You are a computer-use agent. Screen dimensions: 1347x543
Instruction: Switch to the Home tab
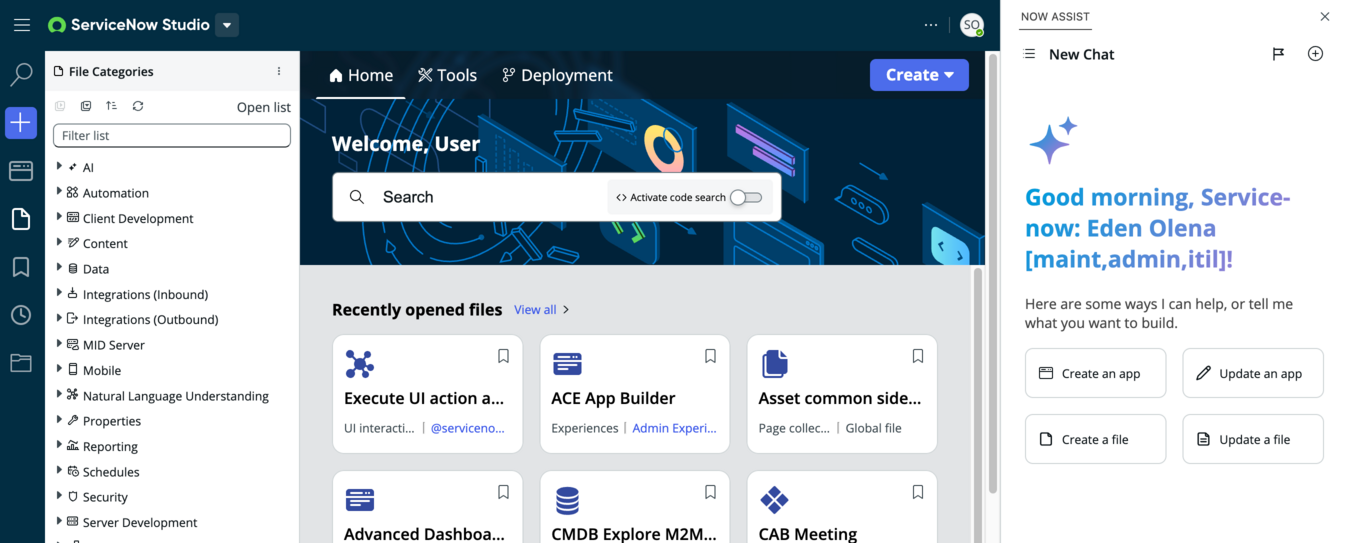[x=361, y=75]
